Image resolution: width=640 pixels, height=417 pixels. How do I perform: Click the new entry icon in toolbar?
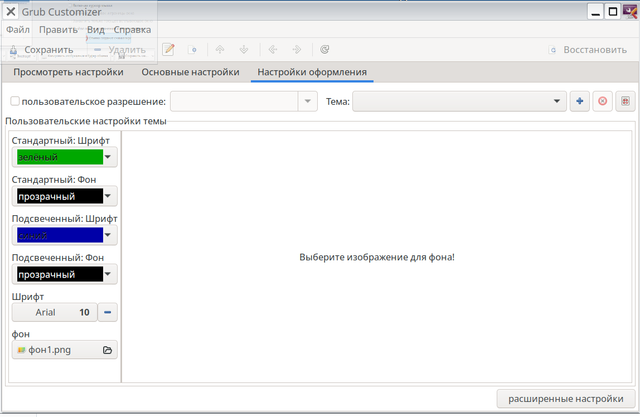[193, 50]
